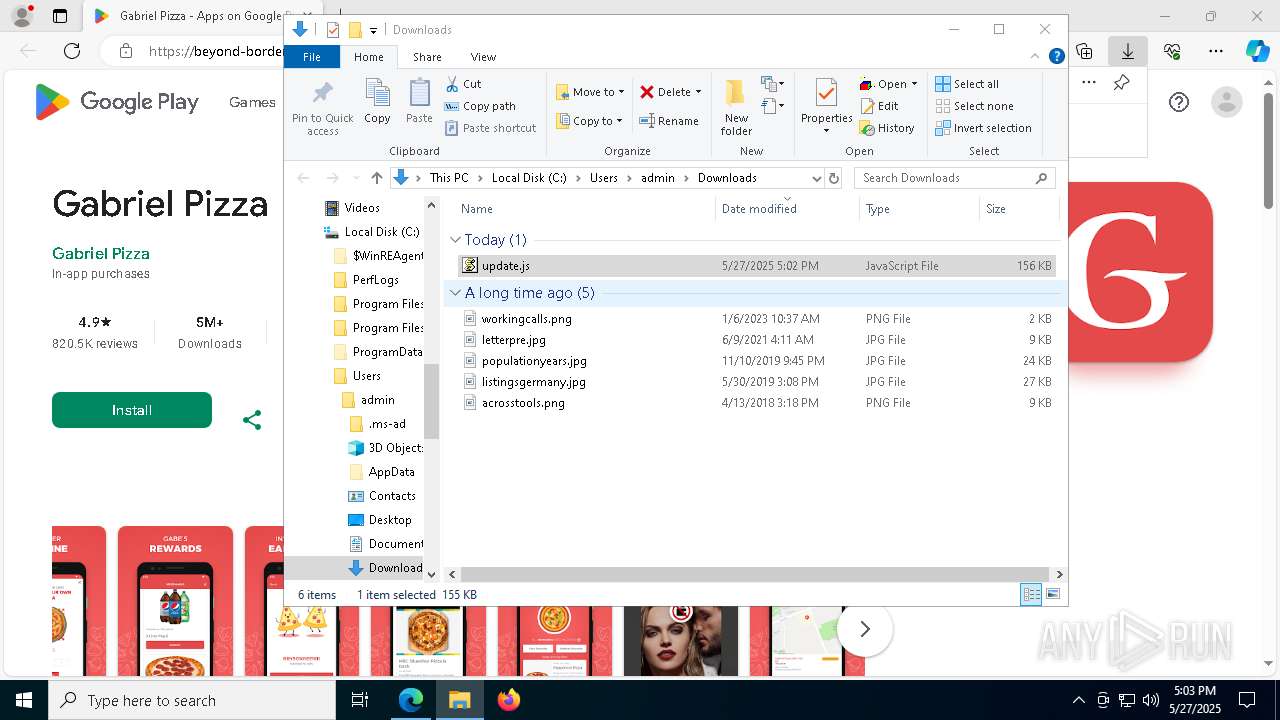The width and height of the screenshot is (1280, 720).
Task: Select the update.js file
Action: (x=756, y=266)
